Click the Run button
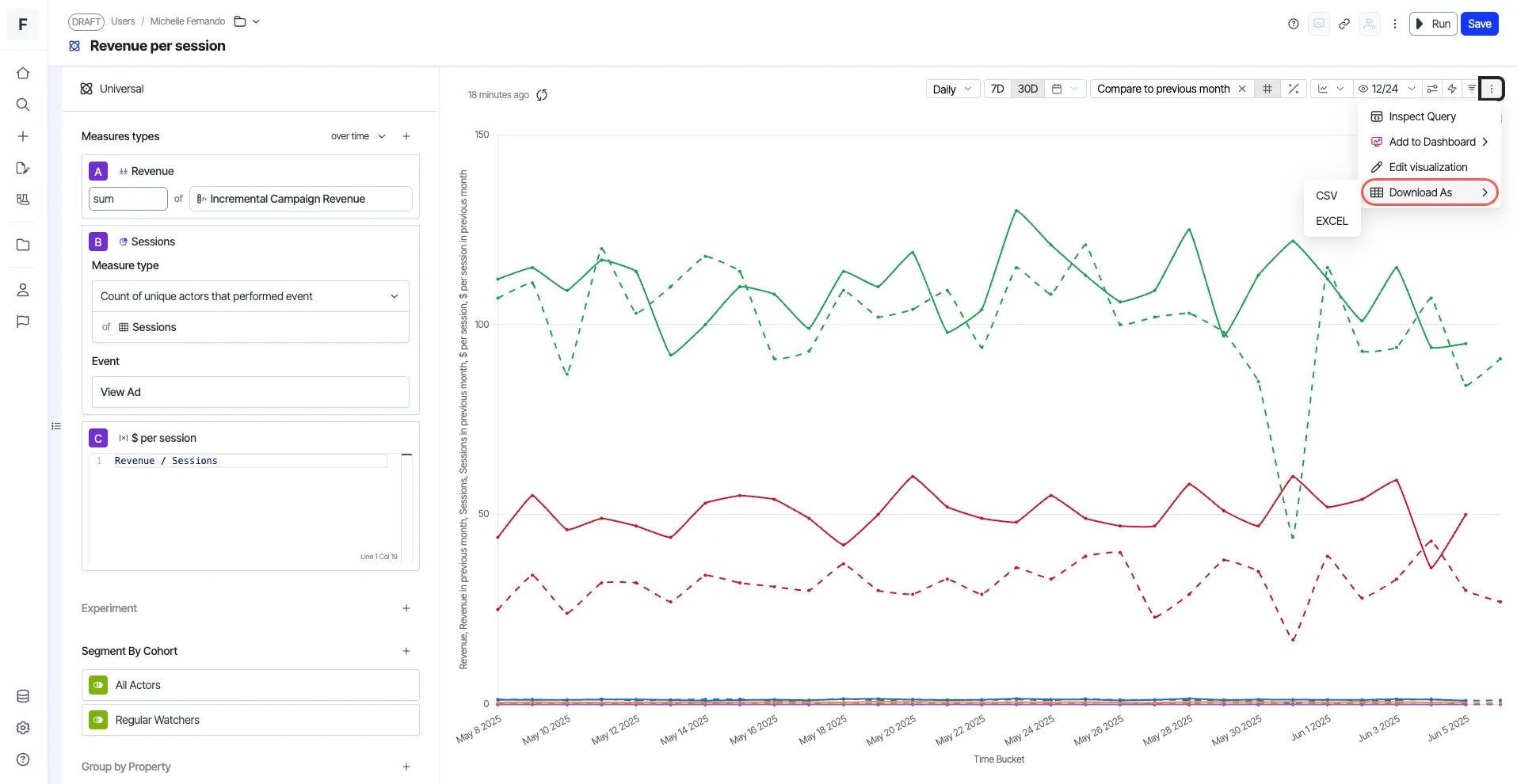Viewport: 1517px width, 784px height. click(1433, 24)
